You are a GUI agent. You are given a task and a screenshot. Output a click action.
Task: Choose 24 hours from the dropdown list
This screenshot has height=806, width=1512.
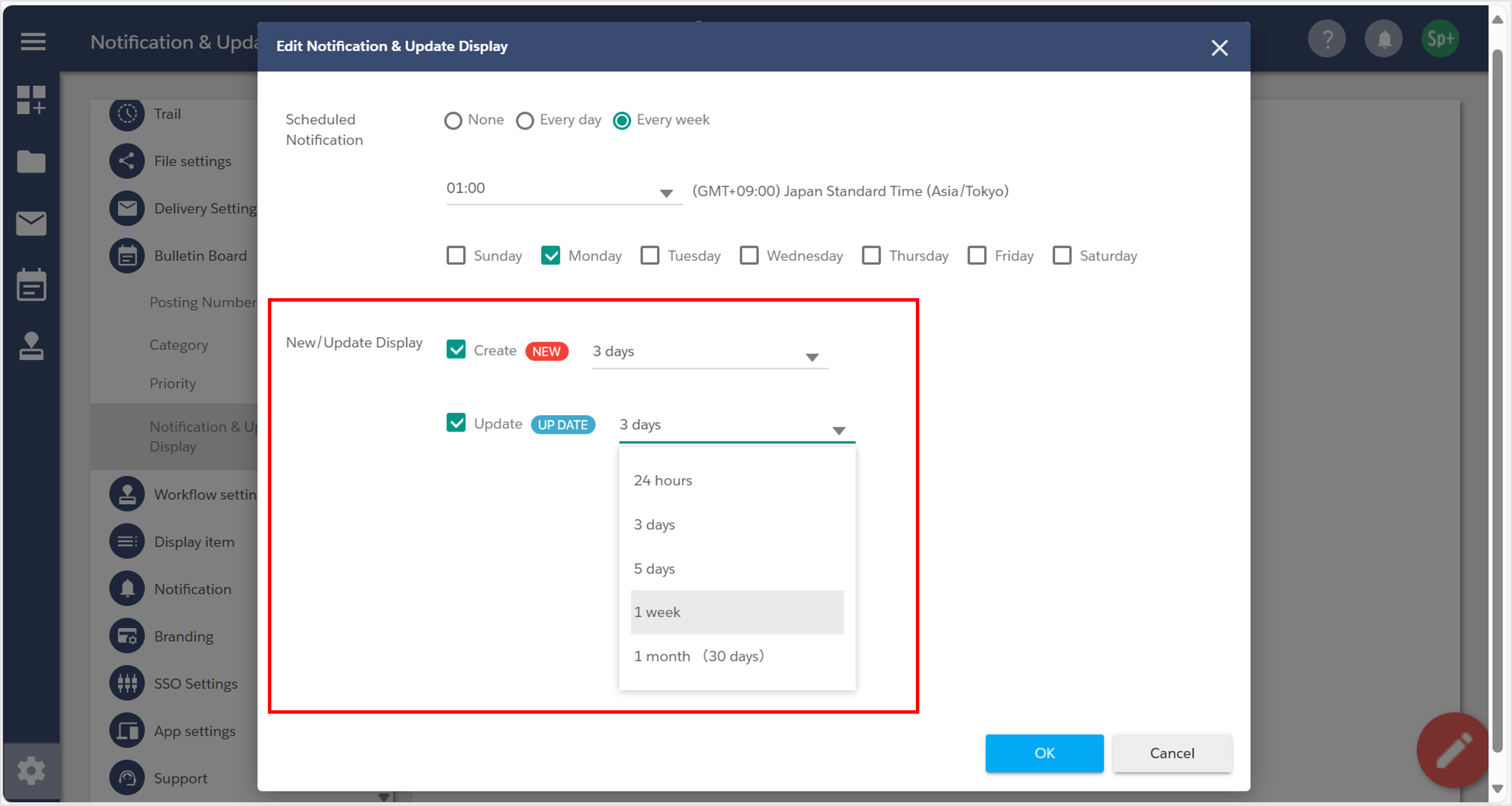737,481
